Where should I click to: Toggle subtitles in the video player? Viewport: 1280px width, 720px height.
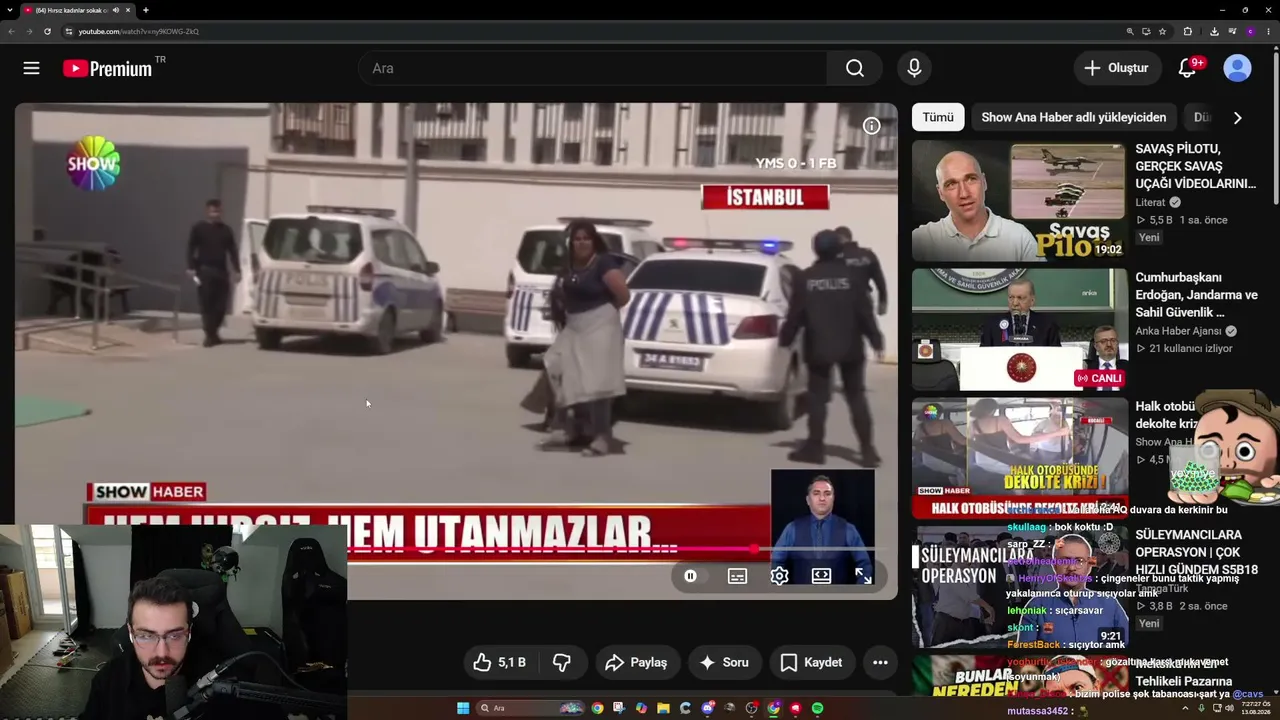point(737,576)
